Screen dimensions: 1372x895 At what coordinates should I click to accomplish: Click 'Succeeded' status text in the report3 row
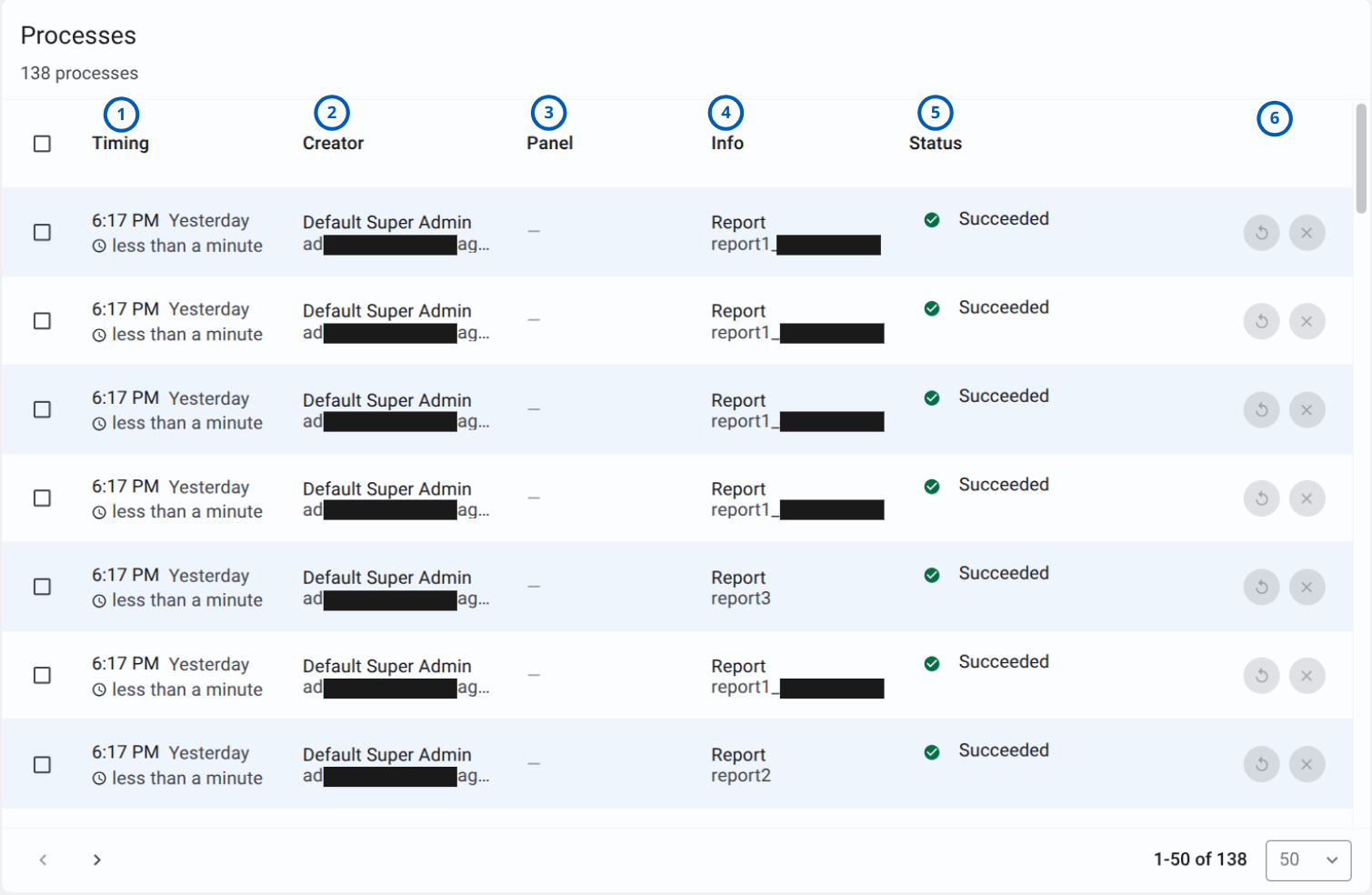point(1004,573)
